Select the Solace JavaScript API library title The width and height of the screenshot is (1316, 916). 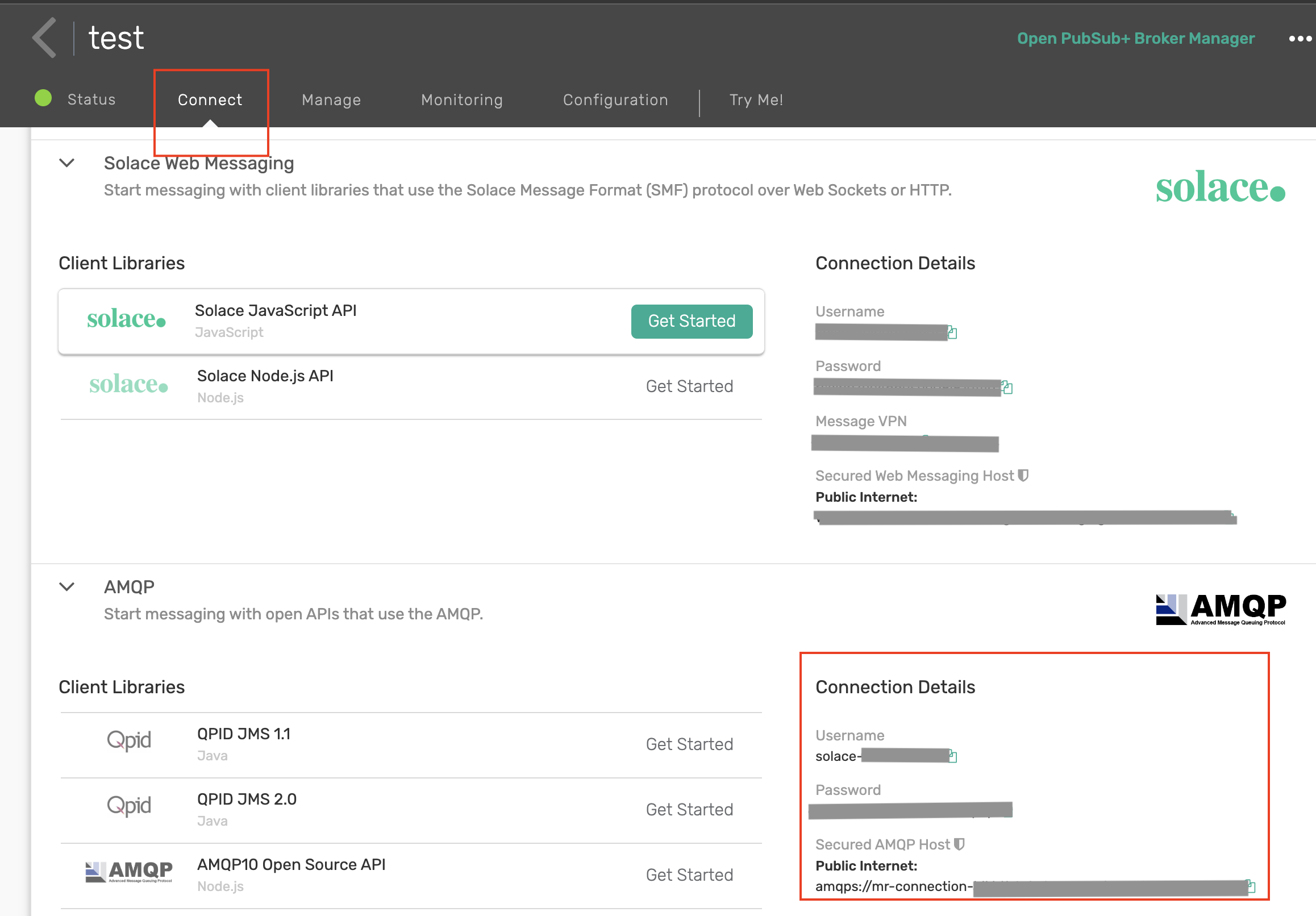point(276,310)
